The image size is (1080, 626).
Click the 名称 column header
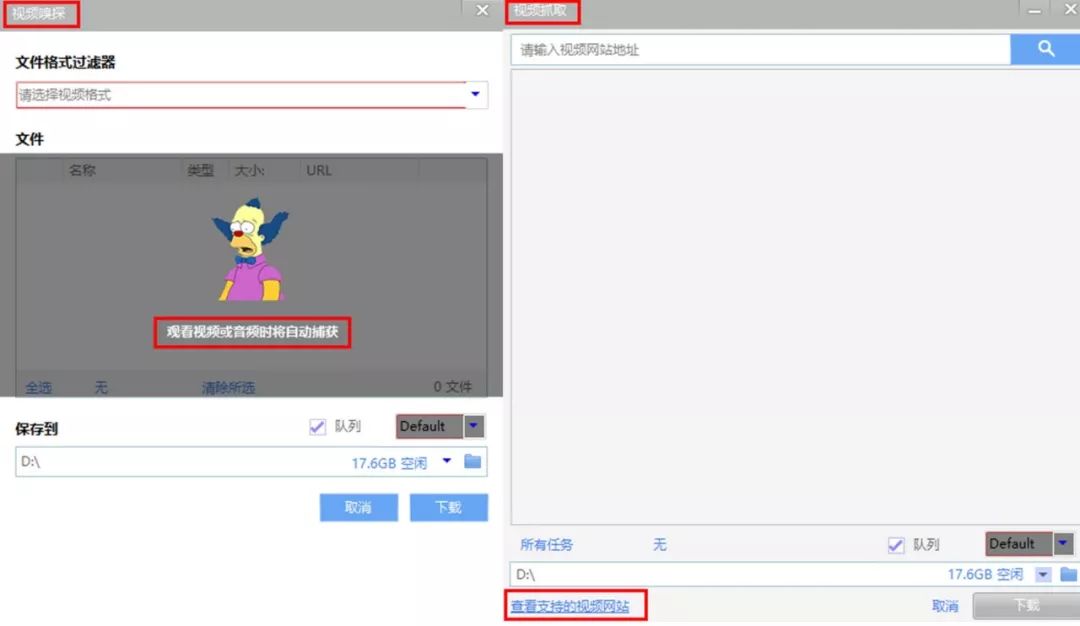coord(83,170)
